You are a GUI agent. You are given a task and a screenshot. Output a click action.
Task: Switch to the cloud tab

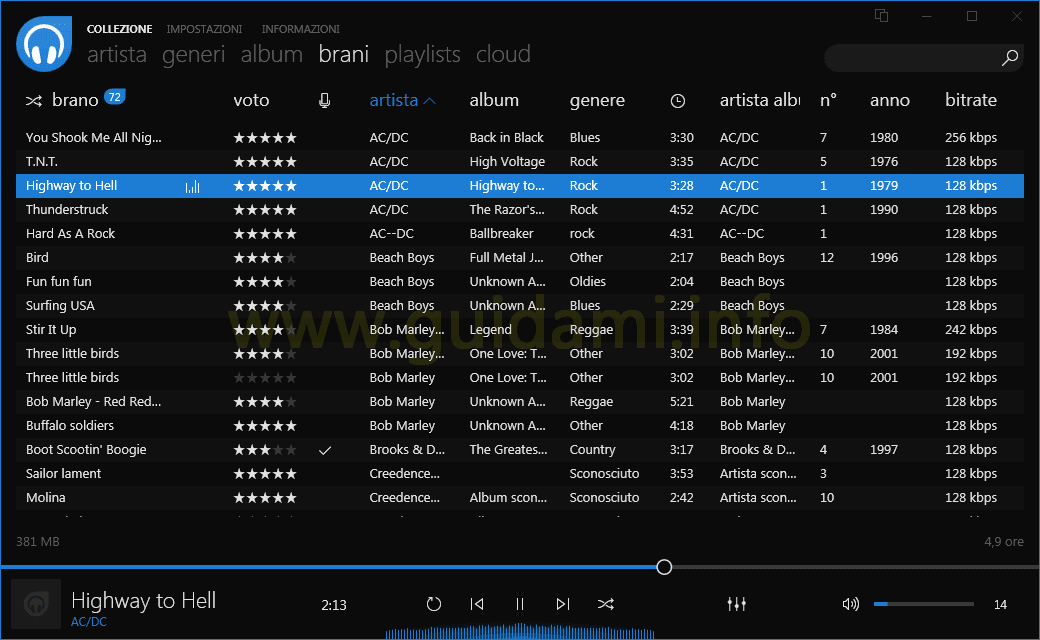(503, 54)
